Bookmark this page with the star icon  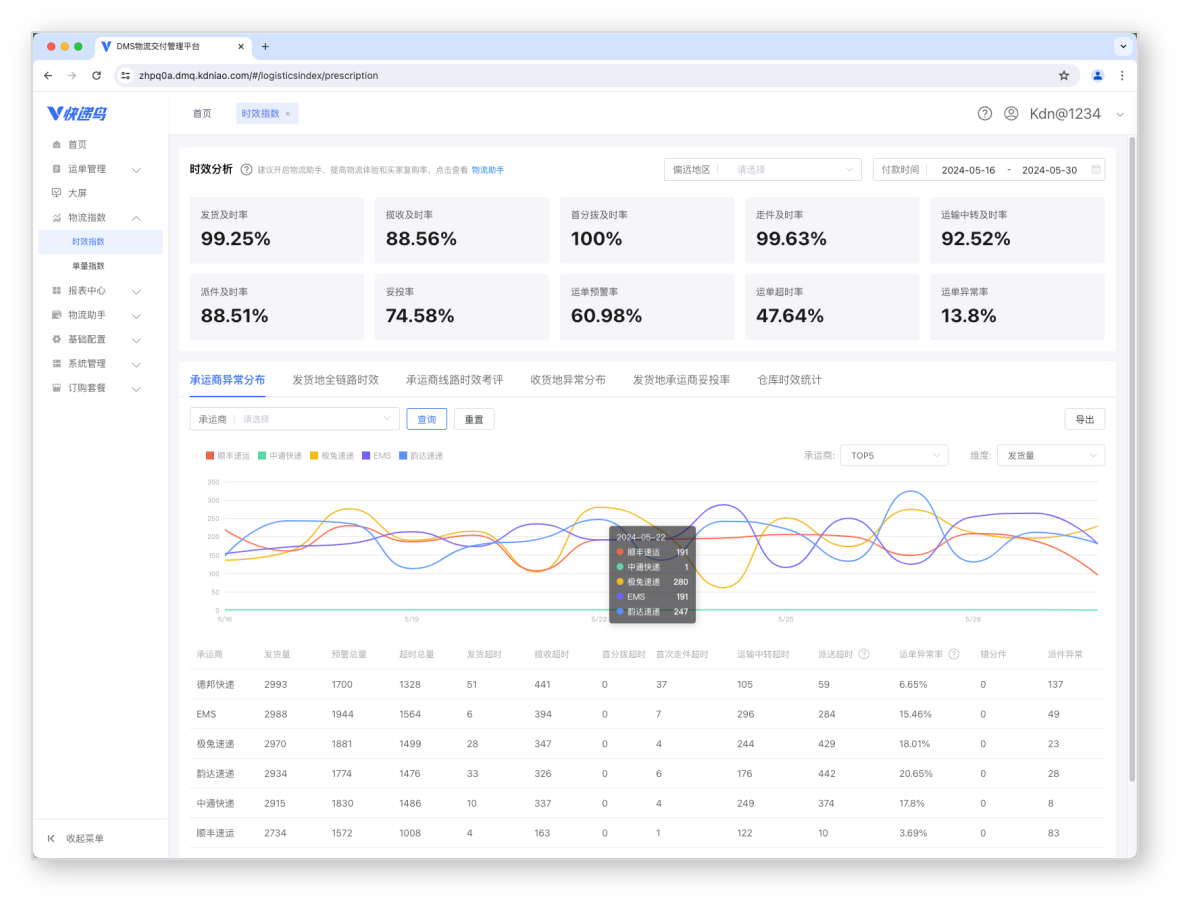coord(1064,75)
